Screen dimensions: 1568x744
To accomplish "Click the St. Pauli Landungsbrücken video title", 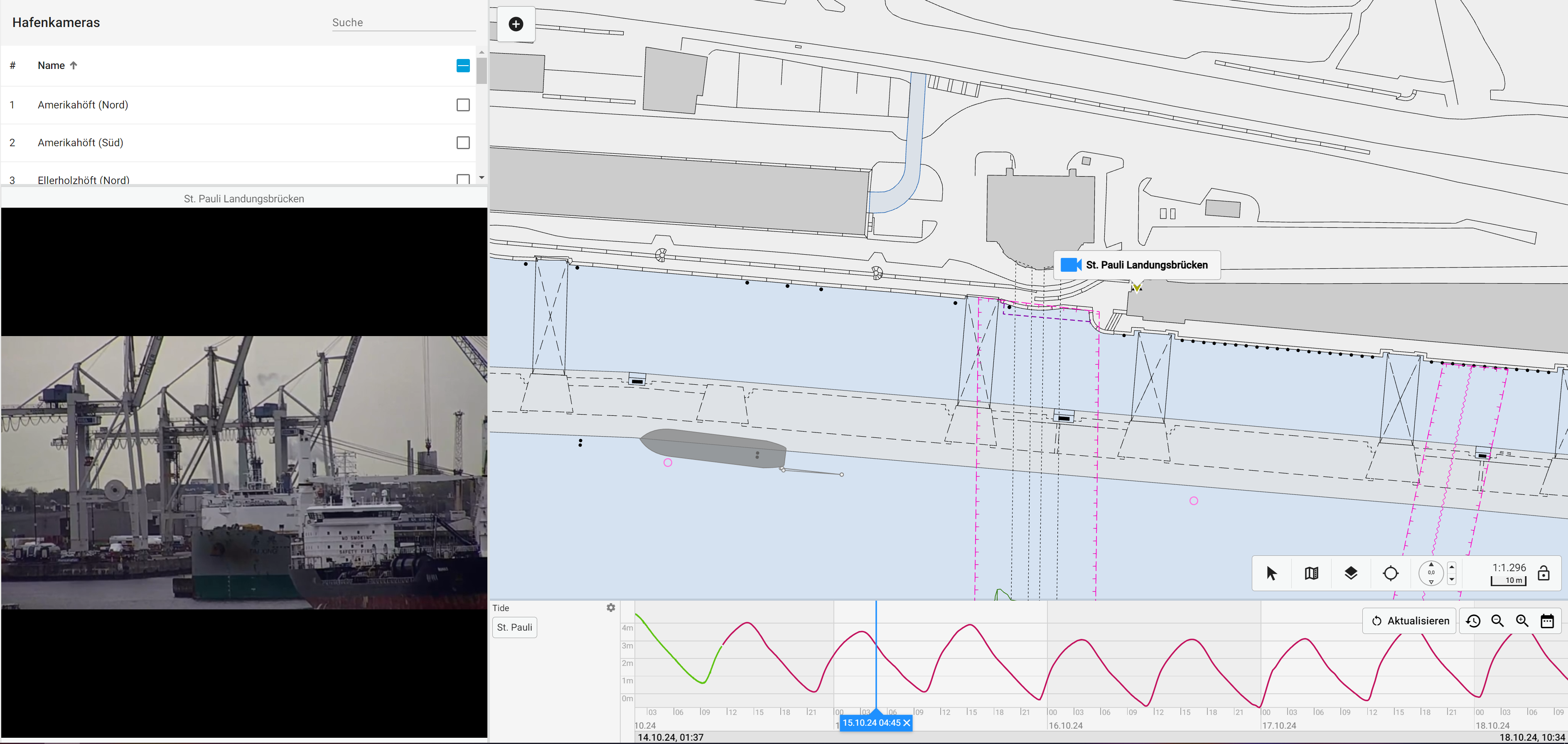I will 244,199.
